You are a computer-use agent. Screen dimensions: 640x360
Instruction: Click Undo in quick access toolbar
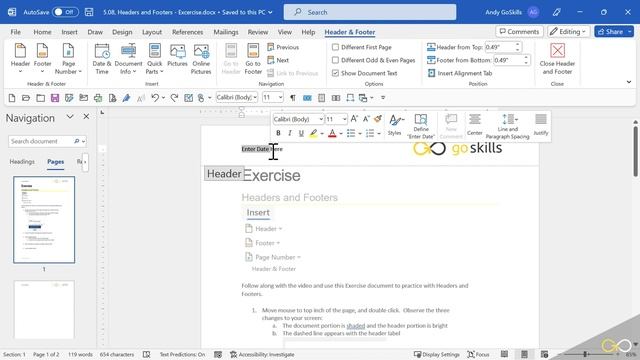click(x=155, y=98)
